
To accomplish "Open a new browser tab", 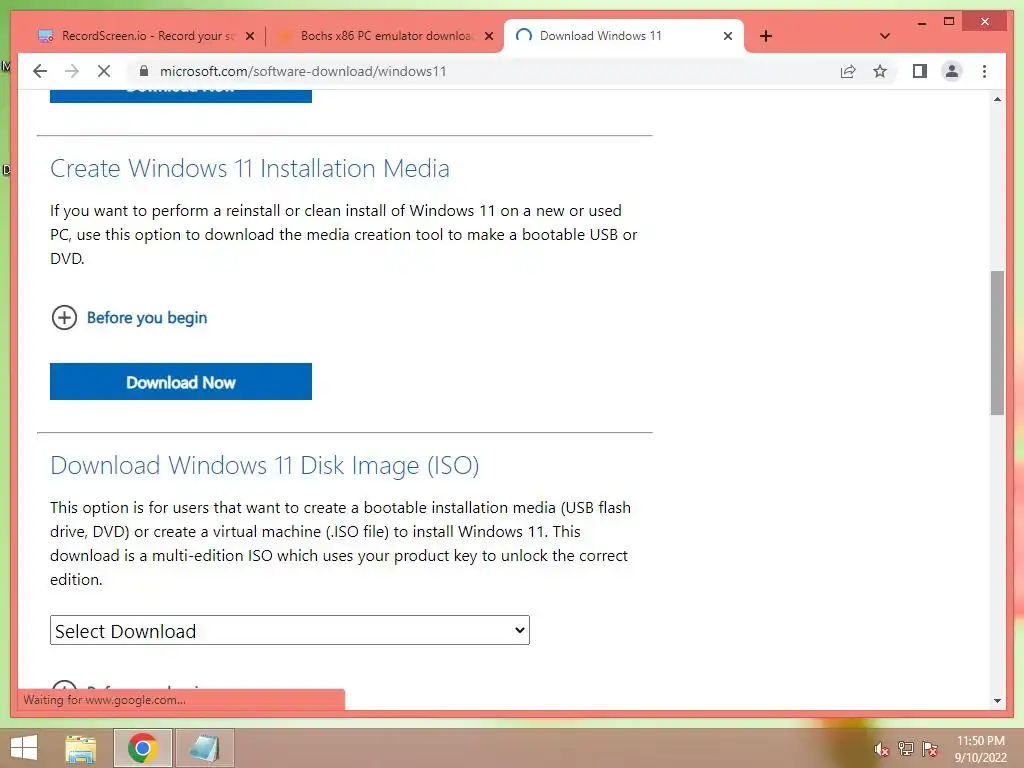I will 766,36.
